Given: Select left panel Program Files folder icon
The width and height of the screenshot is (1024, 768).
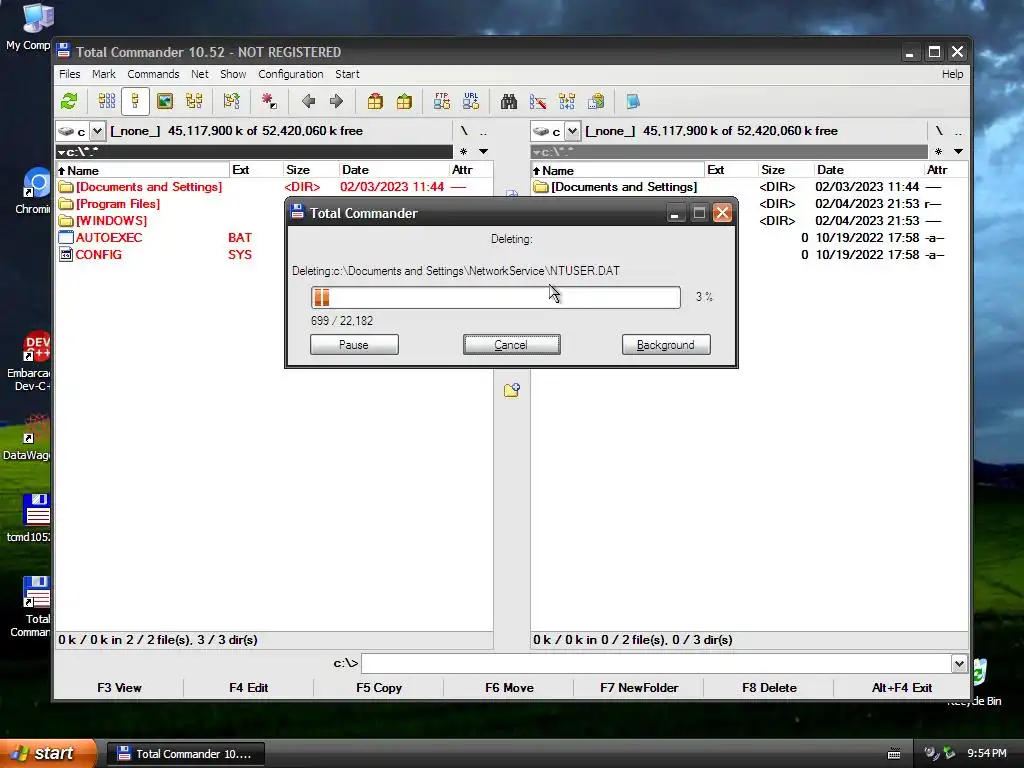Looking at the screenshot, I should pos(65,204).
